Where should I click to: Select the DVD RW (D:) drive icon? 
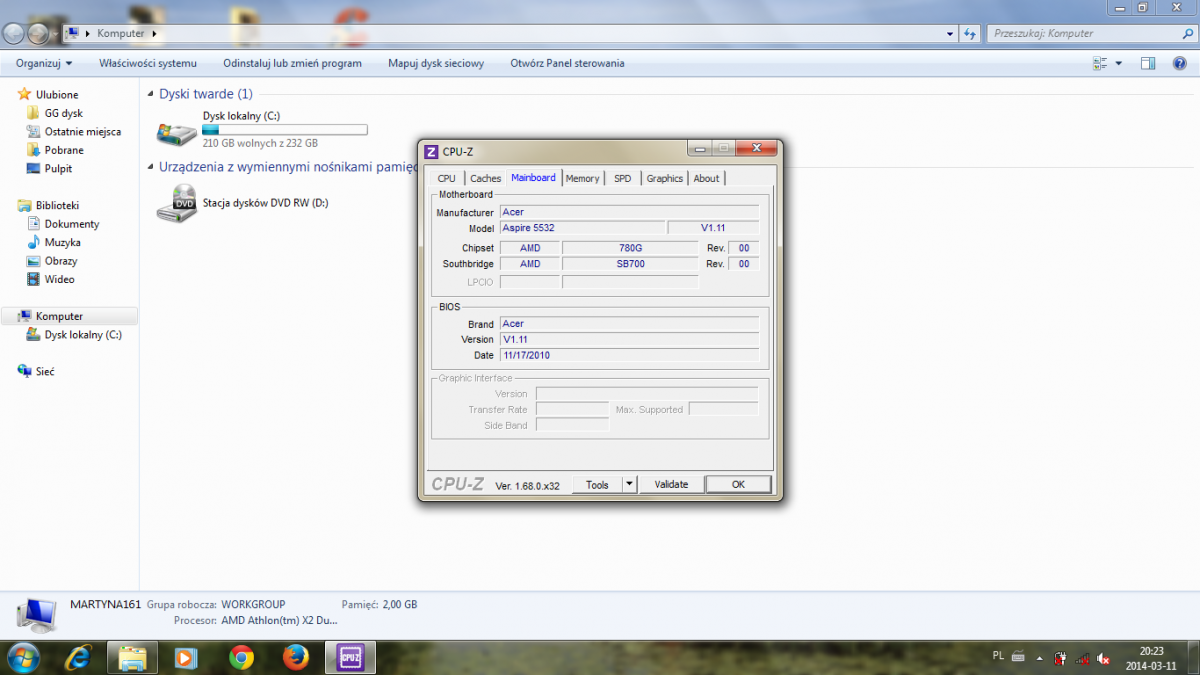tap(177, 203)
